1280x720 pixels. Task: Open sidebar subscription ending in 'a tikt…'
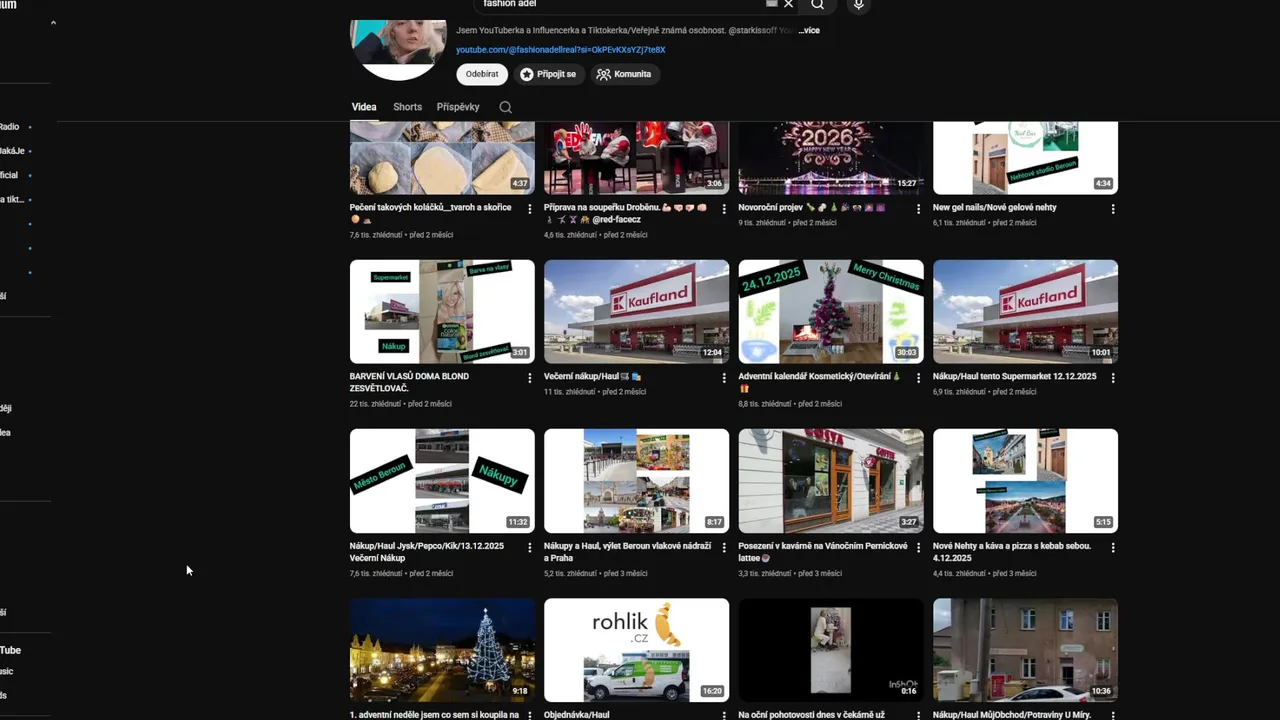tap(14, 199)
